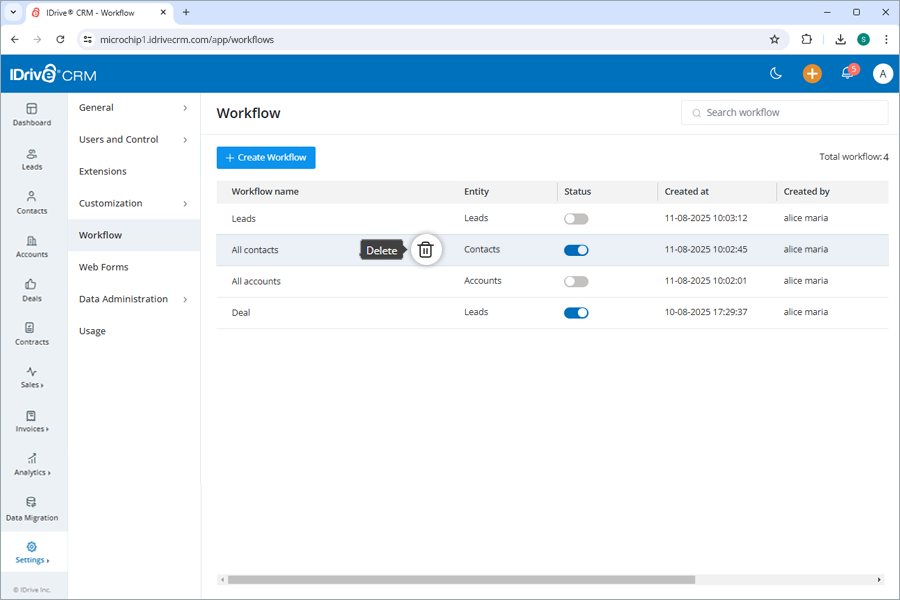Viewport: 900px width, 600px height.
Task: Enable the Leads workflow status toggle
Action: 575,218
